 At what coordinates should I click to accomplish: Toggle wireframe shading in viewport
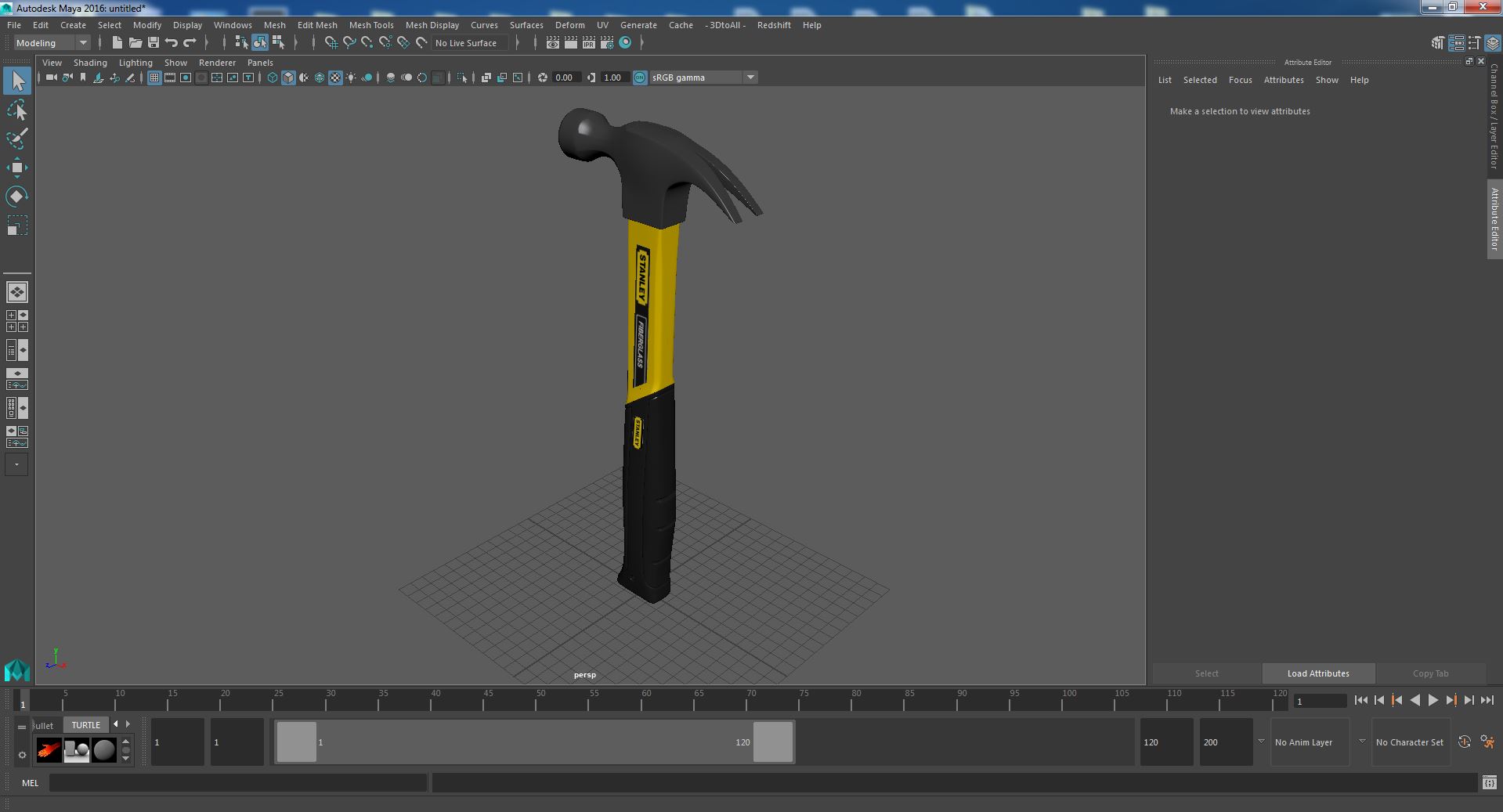pyautogui.click(x=273, y=78)
